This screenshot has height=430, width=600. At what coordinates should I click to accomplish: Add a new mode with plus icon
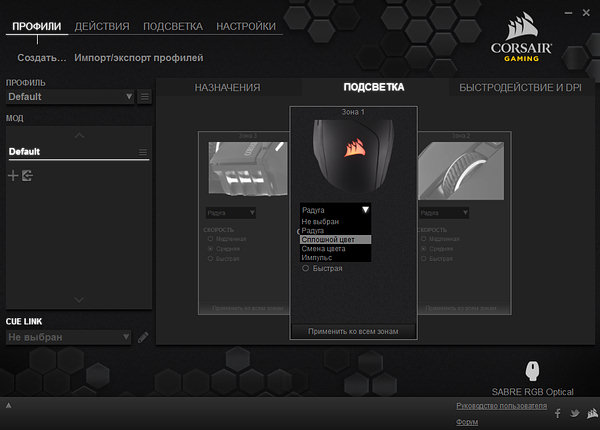tap(13, 176)
